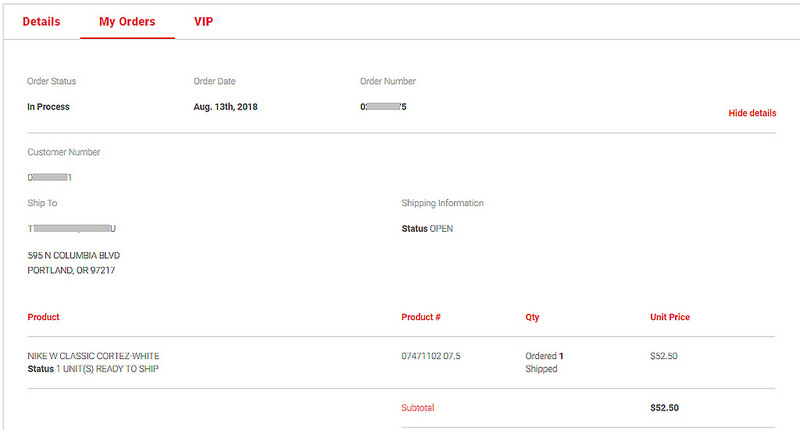The height and width of the screenshot is (430, 800).
Task: Click the 1 UNIT(S) READY TO SHIP status
Action: pyautogui.click(x=107, y=369)
